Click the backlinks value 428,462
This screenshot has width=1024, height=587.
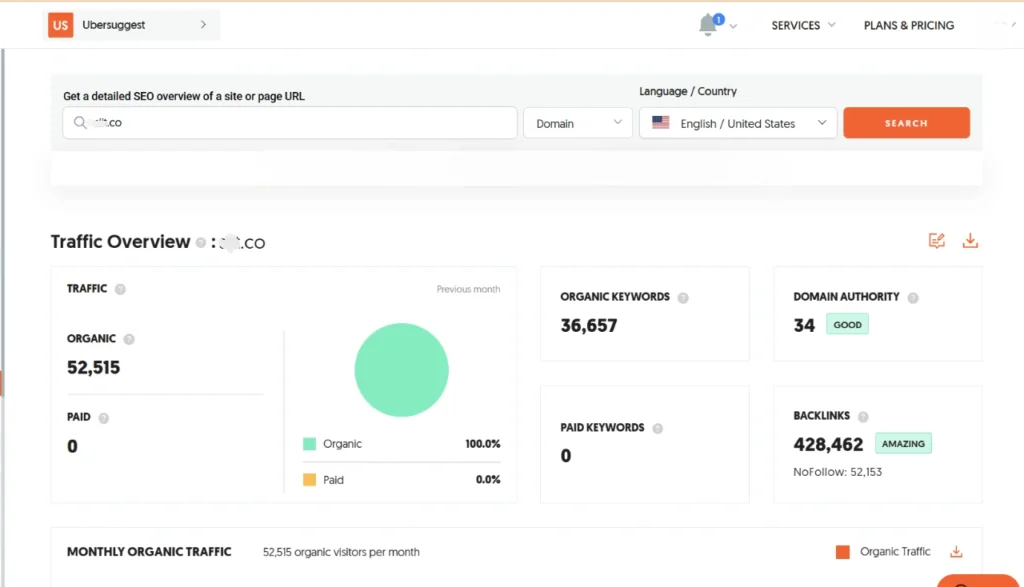point(828,445)
